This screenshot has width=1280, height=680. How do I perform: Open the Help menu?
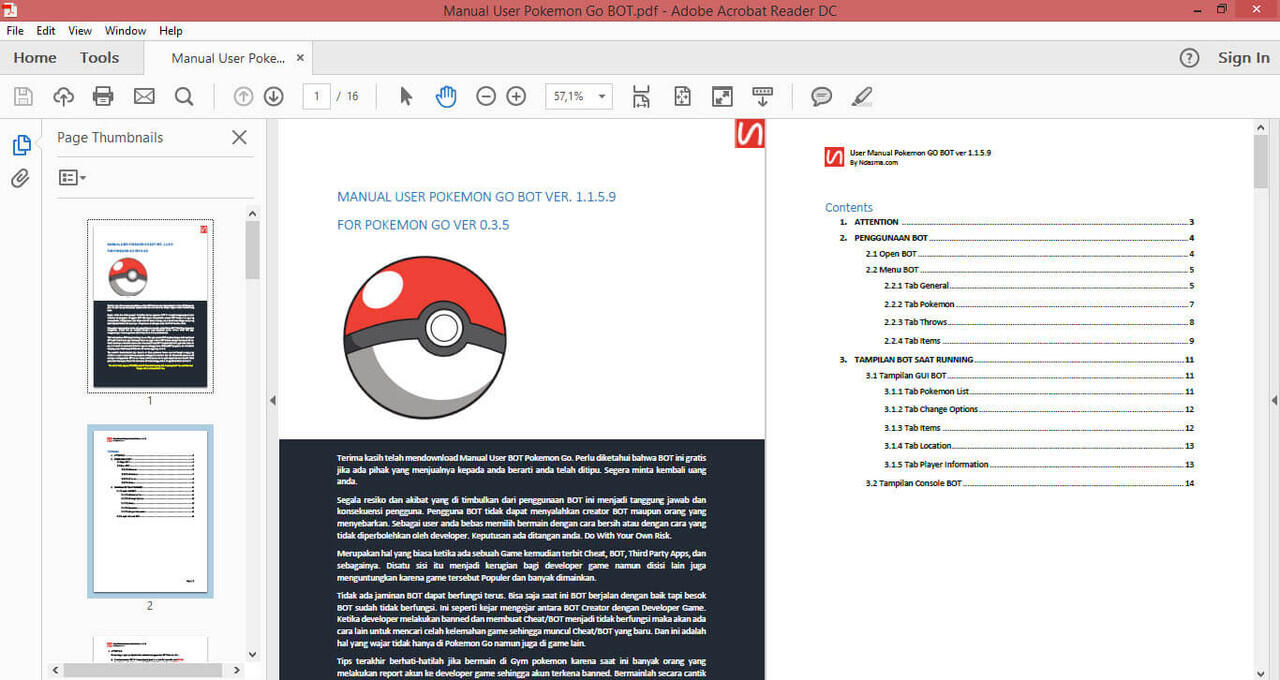[x=171, y=31]
